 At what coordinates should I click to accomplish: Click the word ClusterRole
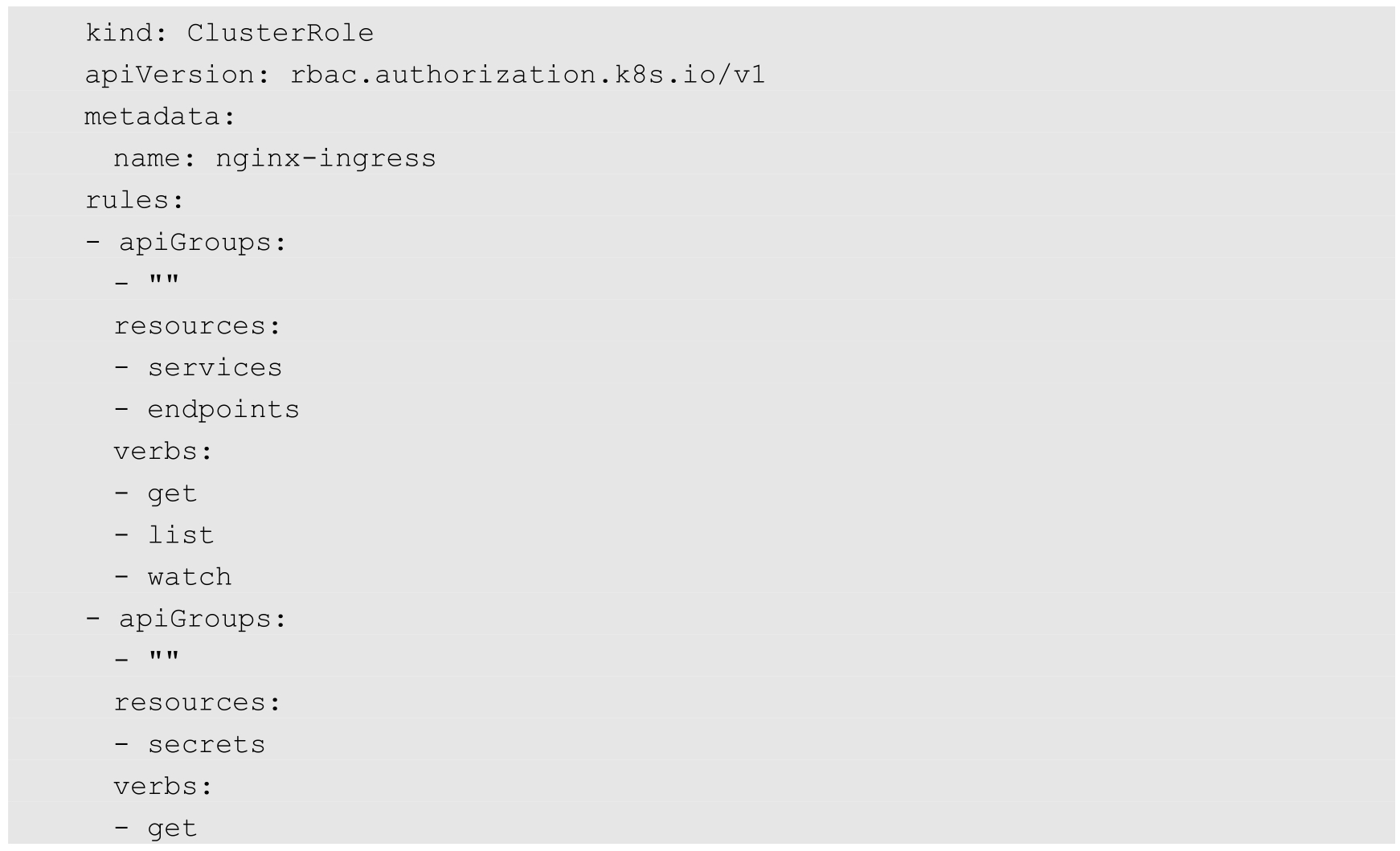[x=280, y=33]
